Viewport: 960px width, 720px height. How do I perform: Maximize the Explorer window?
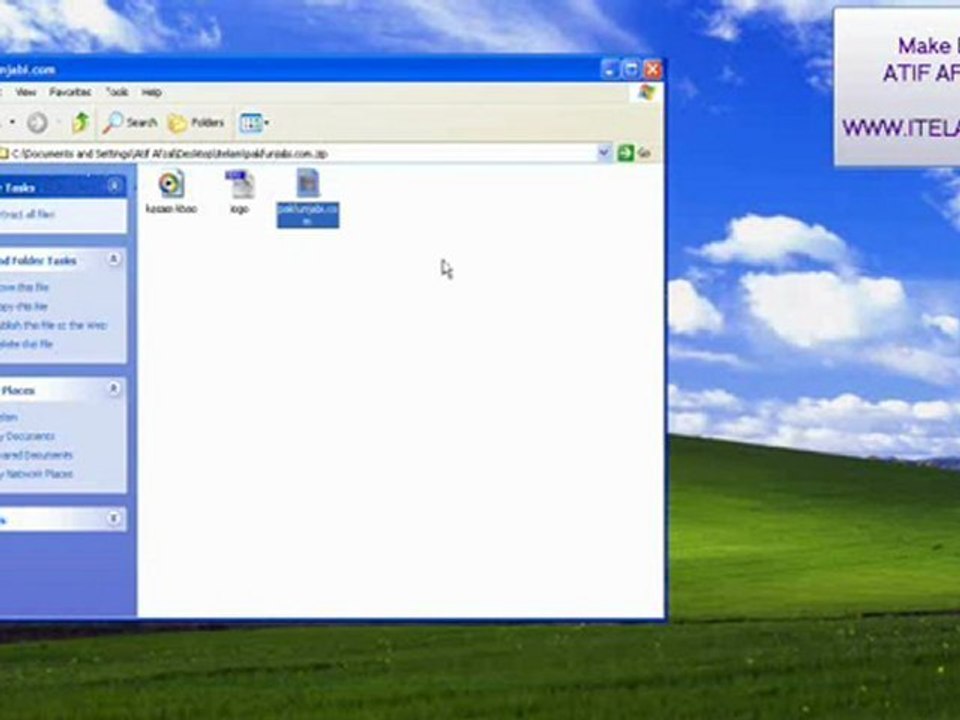pyautogui.click(x=631, y=70)
